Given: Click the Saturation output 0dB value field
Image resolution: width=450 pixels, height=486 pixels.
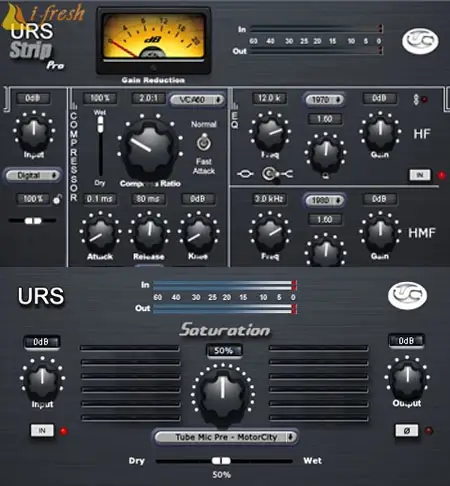Looking at the screenshot, I should pos(406,341).
